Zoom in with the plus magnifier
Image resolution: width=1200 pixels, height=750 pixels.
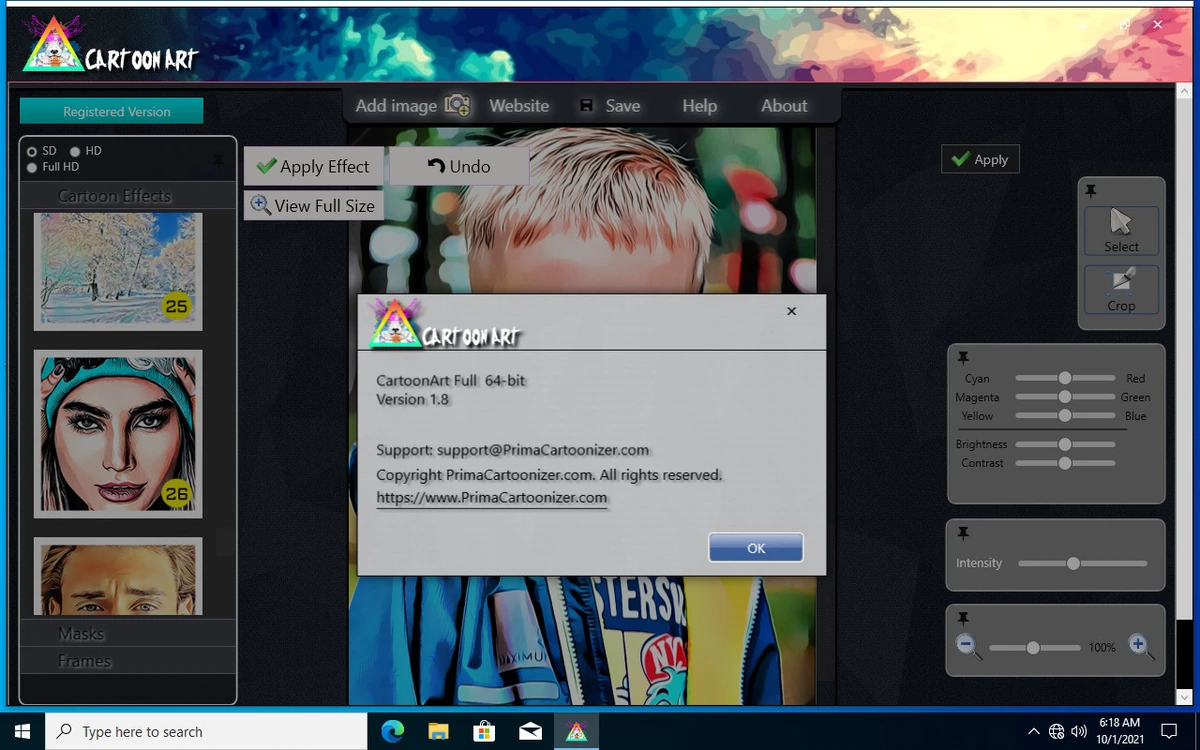click(x=1141, y=646)
